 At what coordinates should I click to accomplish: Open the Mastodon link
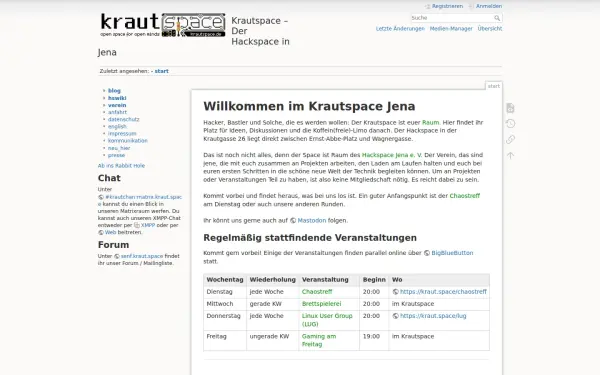coord(312,220)
